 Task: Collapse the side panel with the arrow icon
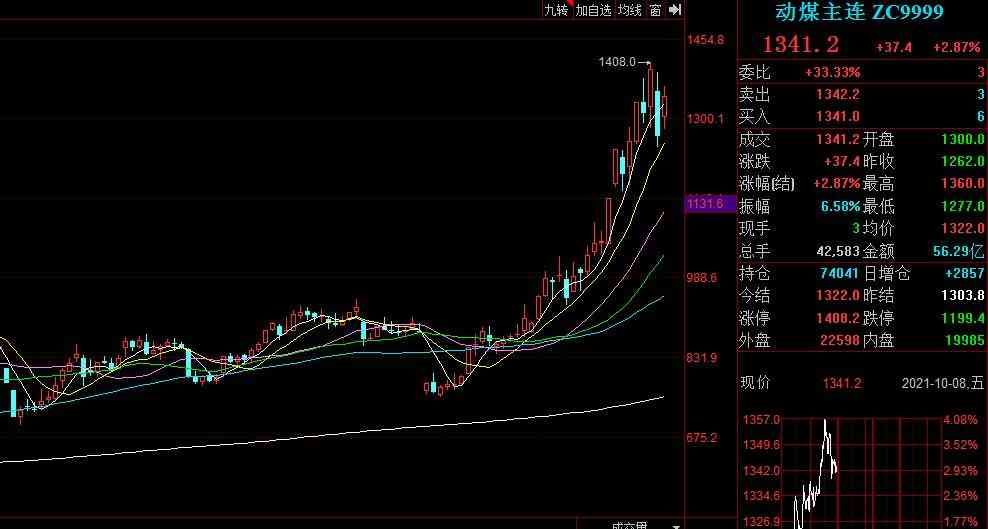(675, 9)
